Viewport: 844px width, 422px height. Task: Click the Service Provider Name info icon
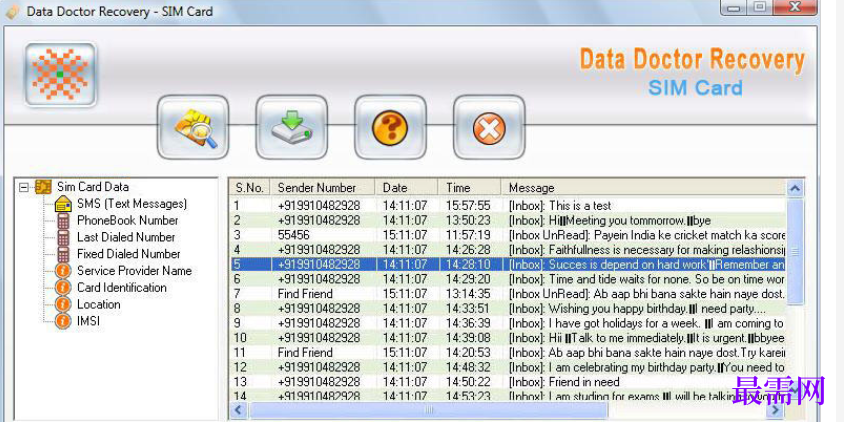tap(63, 271)
